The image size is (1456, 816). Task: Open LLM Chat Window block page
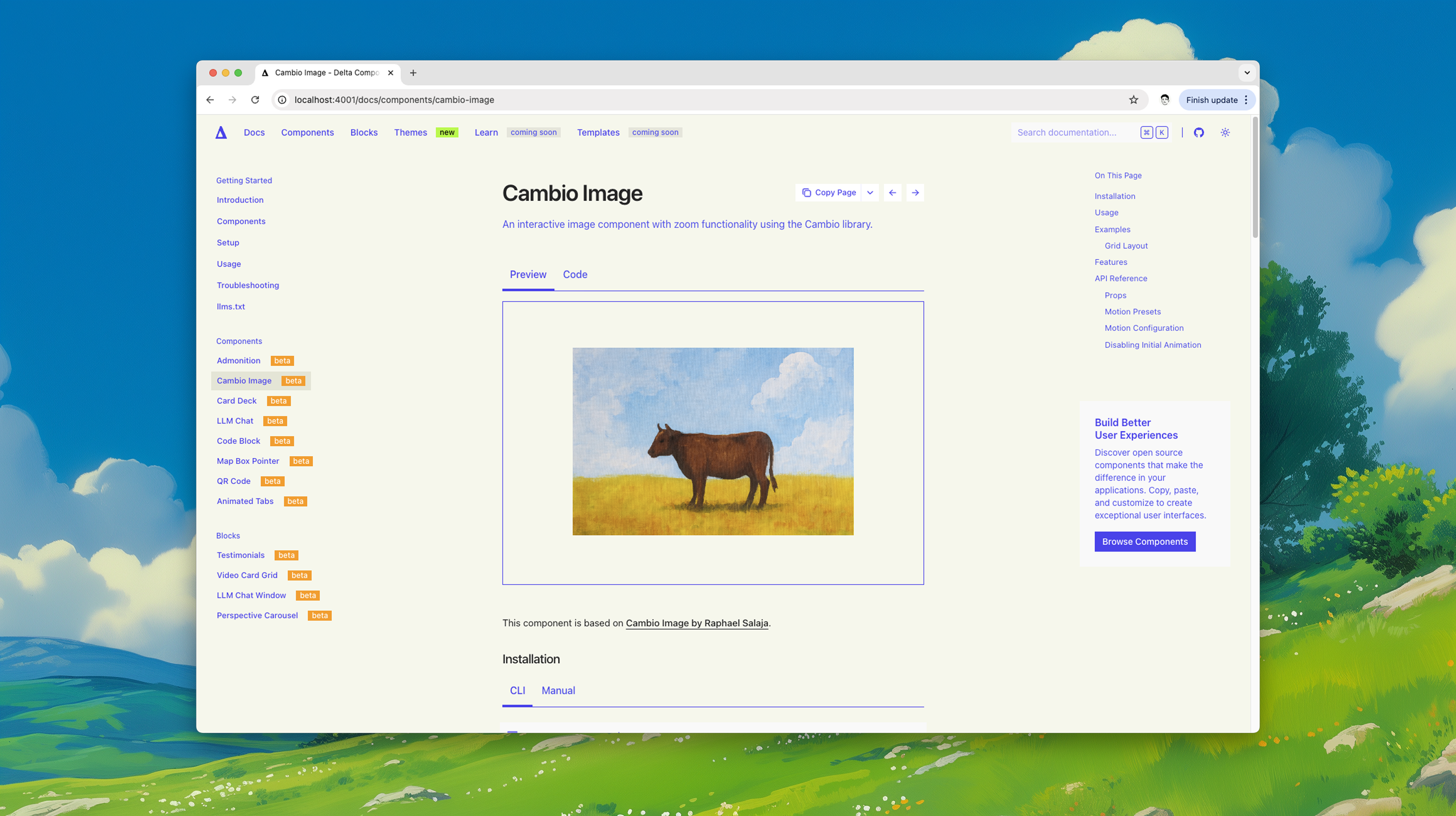tap(251, 595)
